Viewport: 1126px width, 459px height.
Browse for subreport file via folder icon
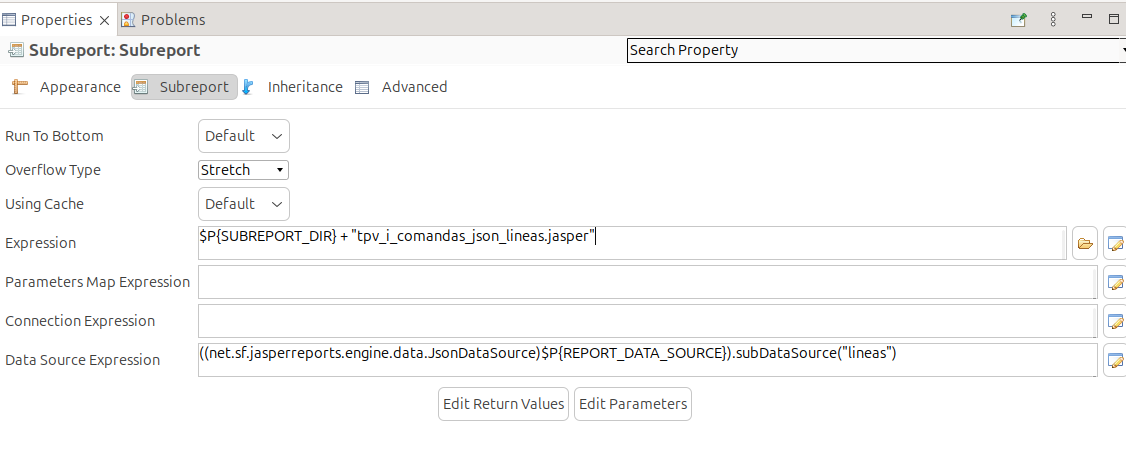[x=1085, y=244]
